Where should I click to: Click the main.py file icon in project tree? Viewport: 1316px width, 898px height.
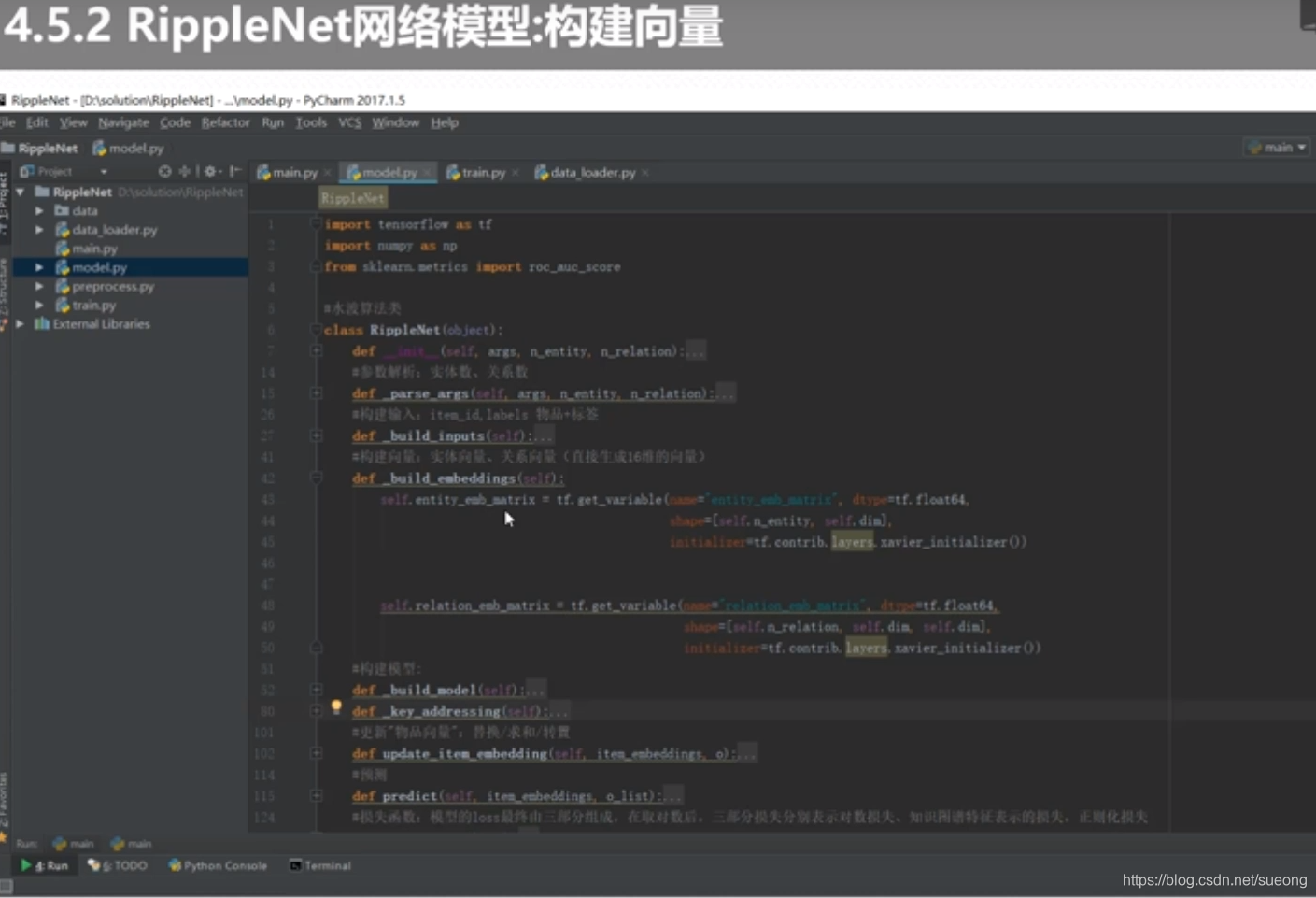coord(63,249)
